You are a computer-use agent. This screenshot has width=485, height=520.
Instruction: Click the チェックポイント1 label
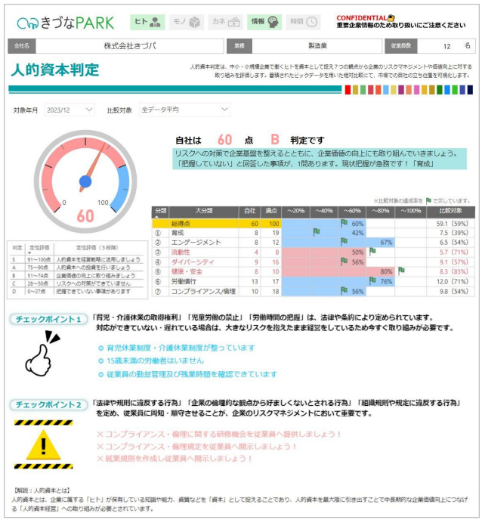point(48,319)
